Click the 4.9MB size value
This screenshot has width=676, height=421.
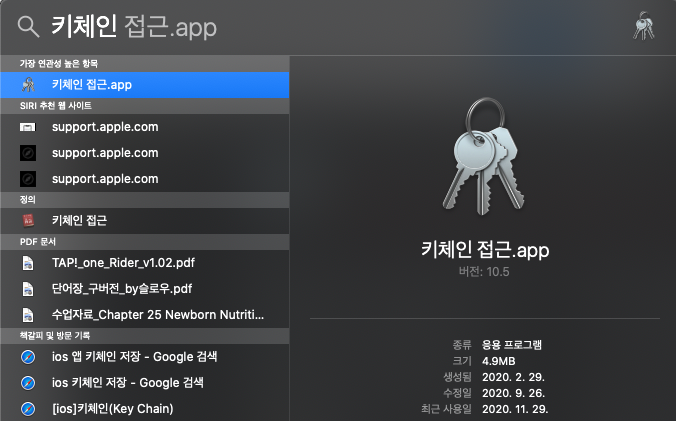point(499,361)
